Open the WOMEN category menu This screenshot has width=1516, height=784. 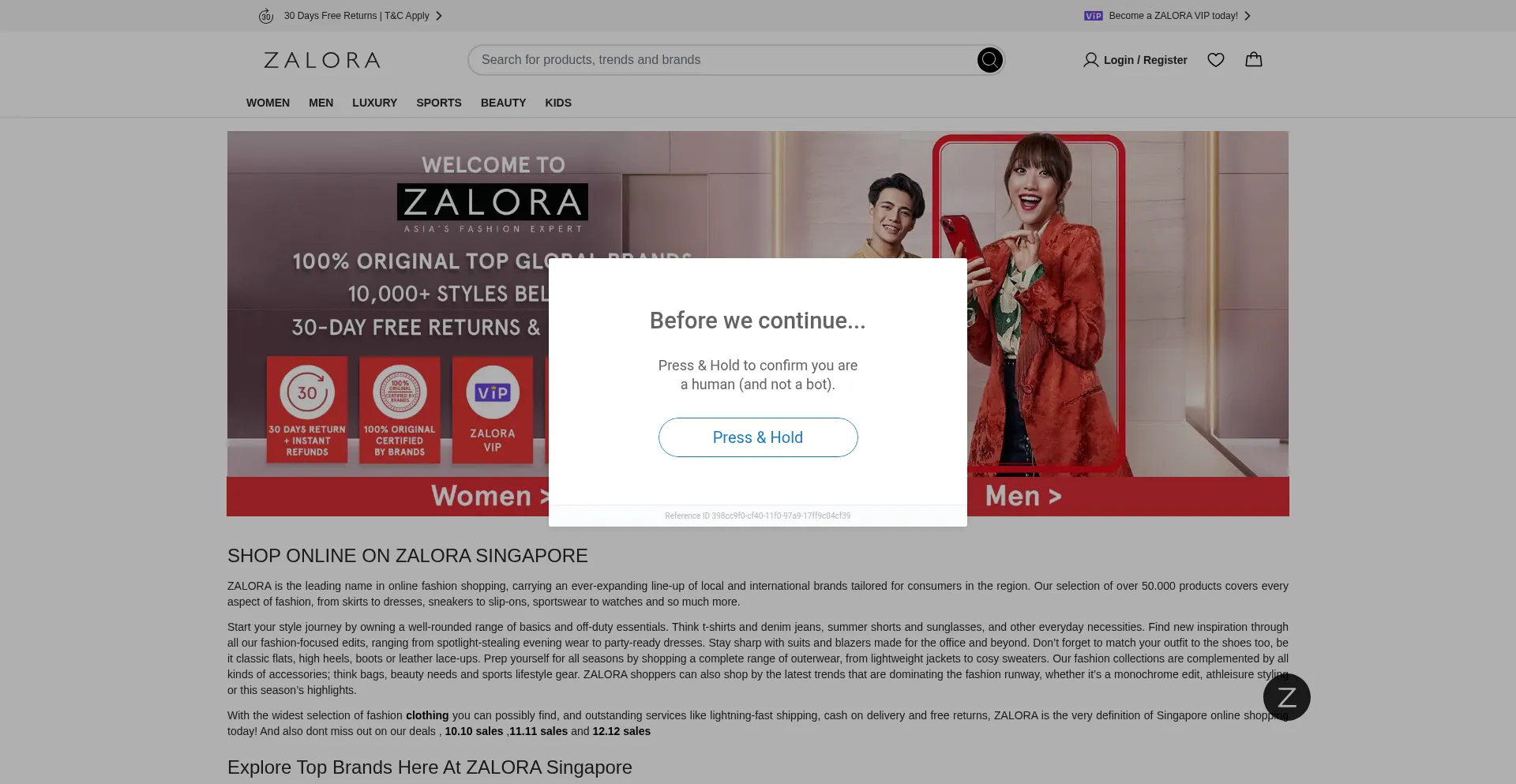(x=268, y=103)
